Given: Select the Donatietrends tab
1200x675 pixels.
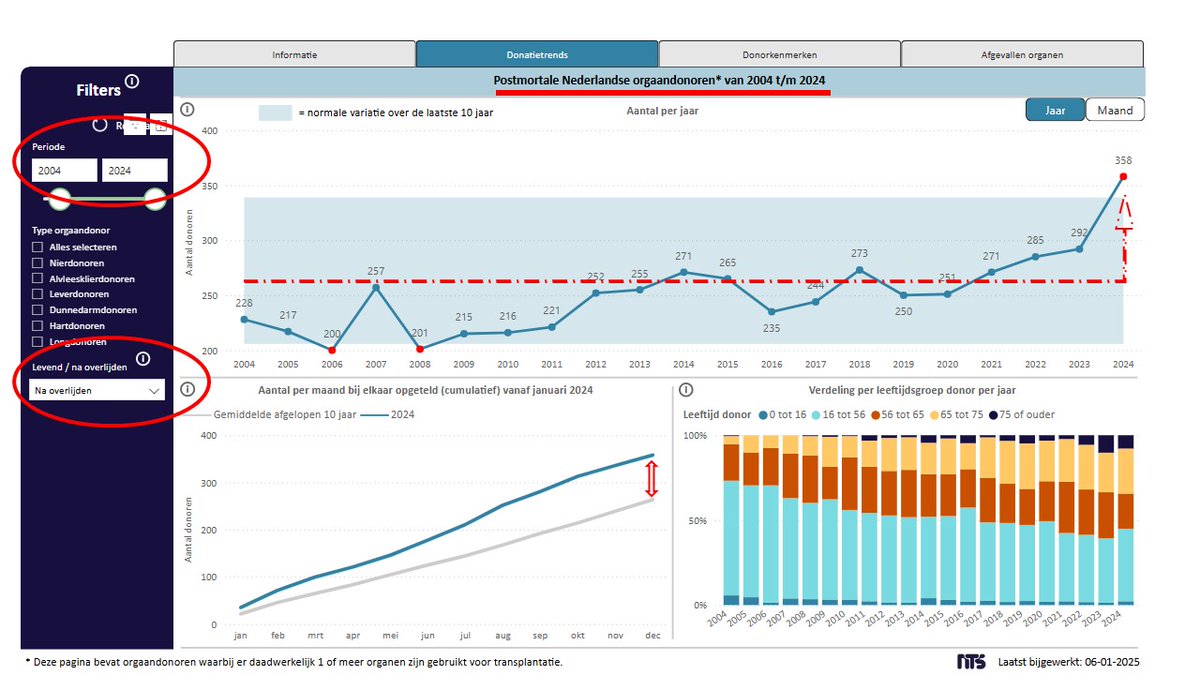Looking at the screenshot, I should [537, 54].
